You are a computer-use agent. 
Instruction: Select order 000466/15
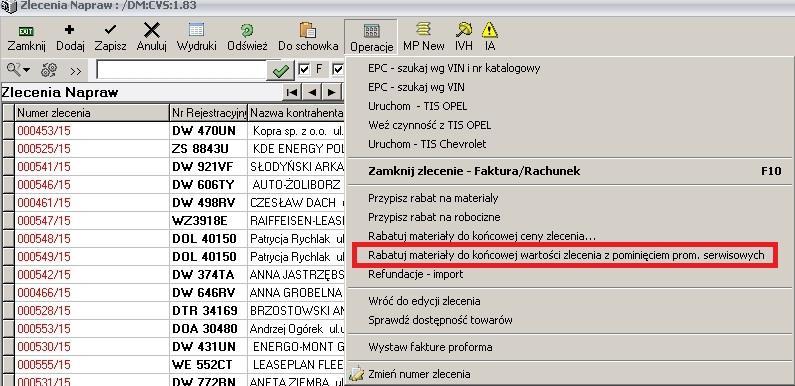tap(44, 293)
